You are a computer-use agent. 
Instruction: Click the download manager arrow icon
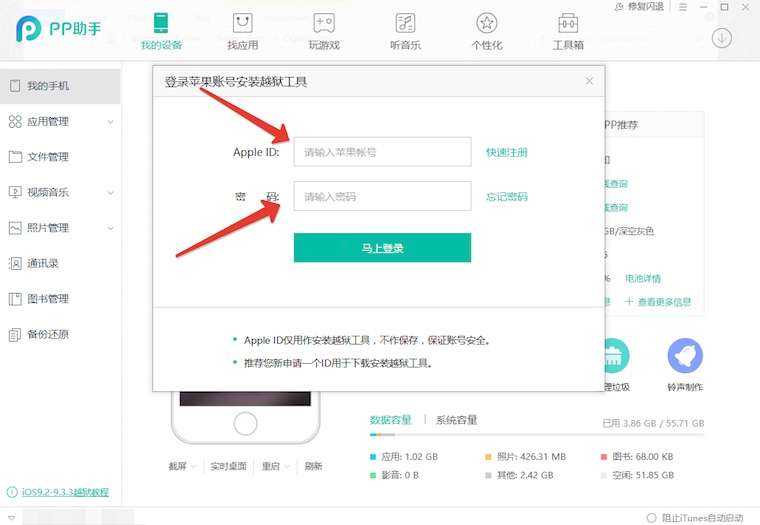point(722,38)
